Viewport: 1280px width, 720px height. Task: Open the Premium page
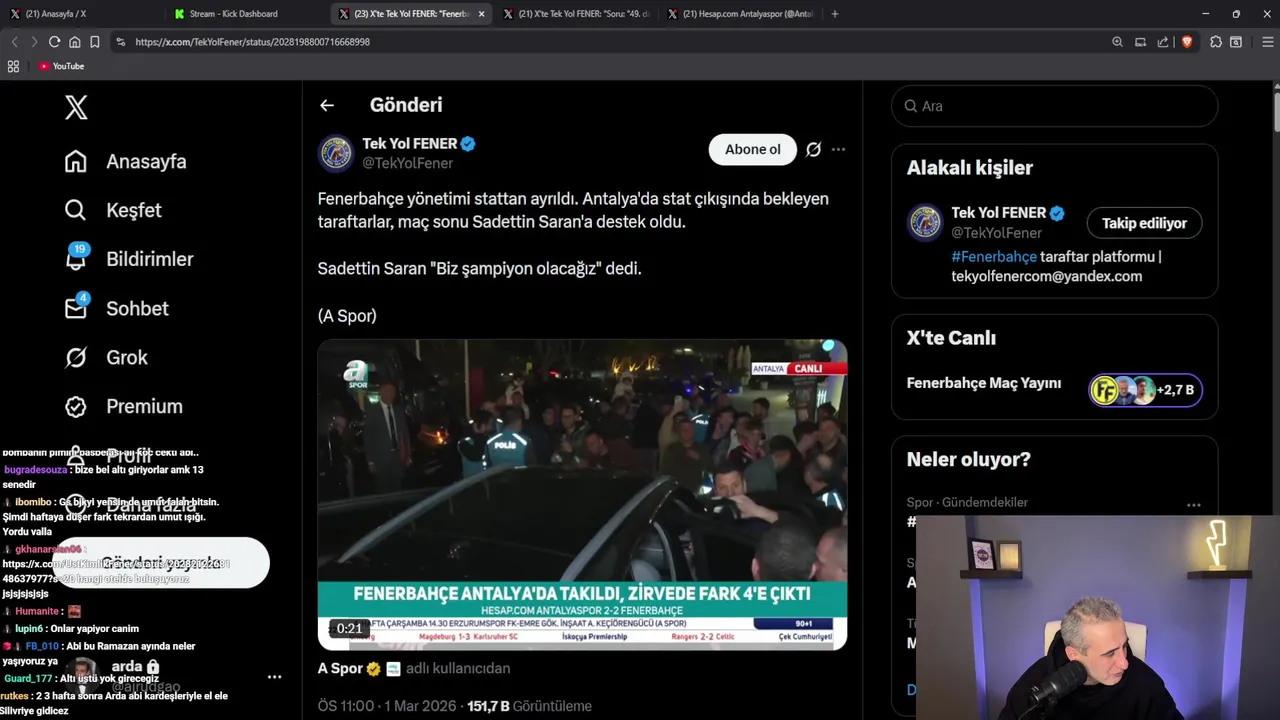click(x=124, y=406)
